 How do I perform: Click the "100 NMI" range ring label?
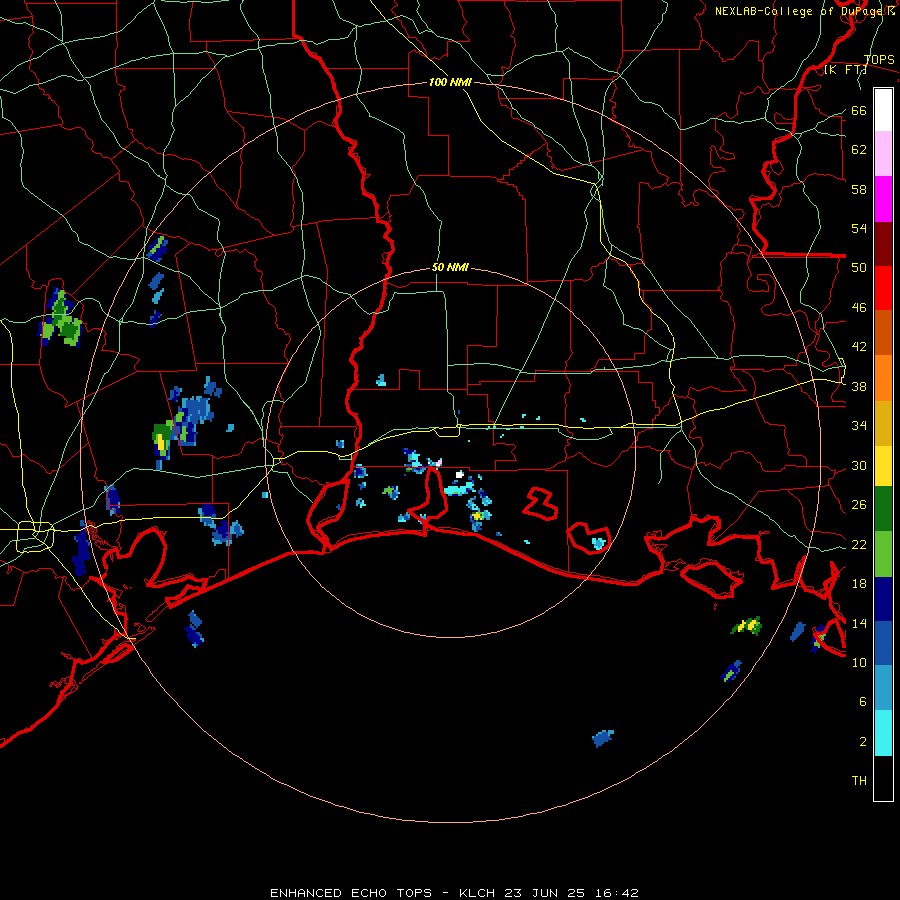point(451,82)
